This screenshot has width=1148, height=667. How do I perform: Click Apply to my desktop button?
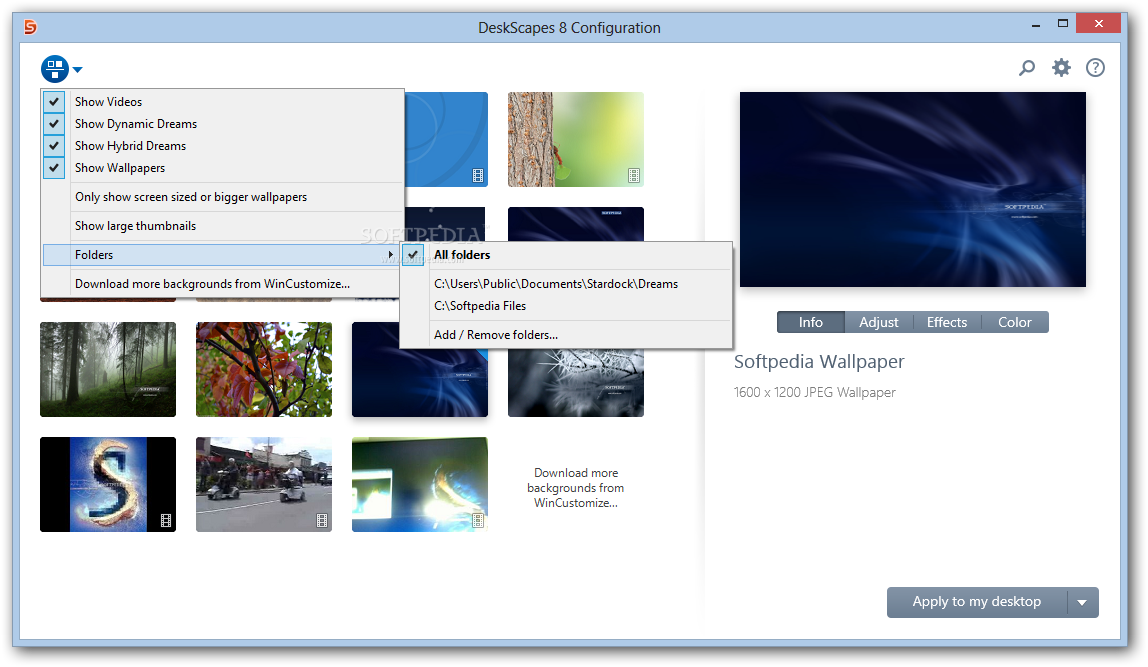977,603
